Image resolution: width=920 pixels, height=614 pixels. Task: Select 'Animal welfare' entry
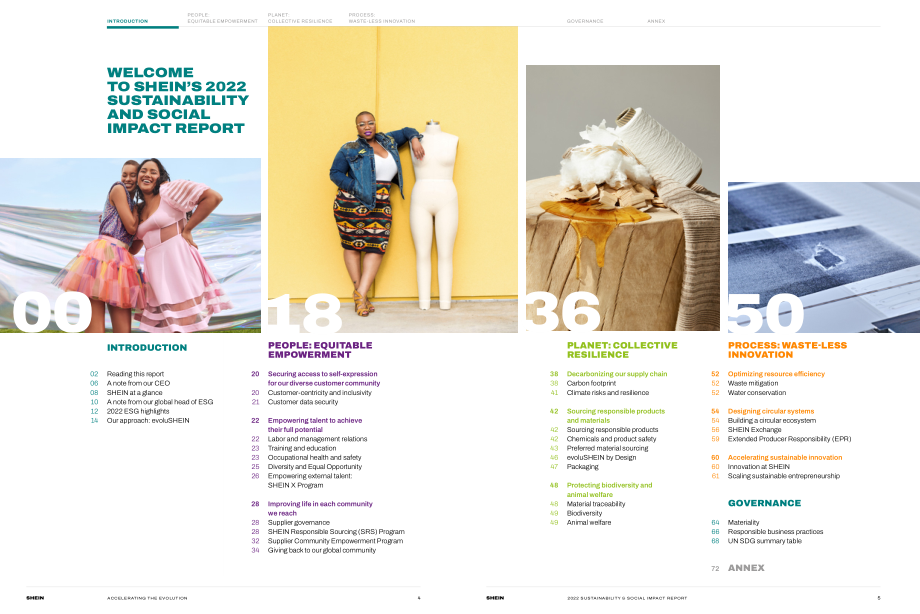tap(589, 522)
